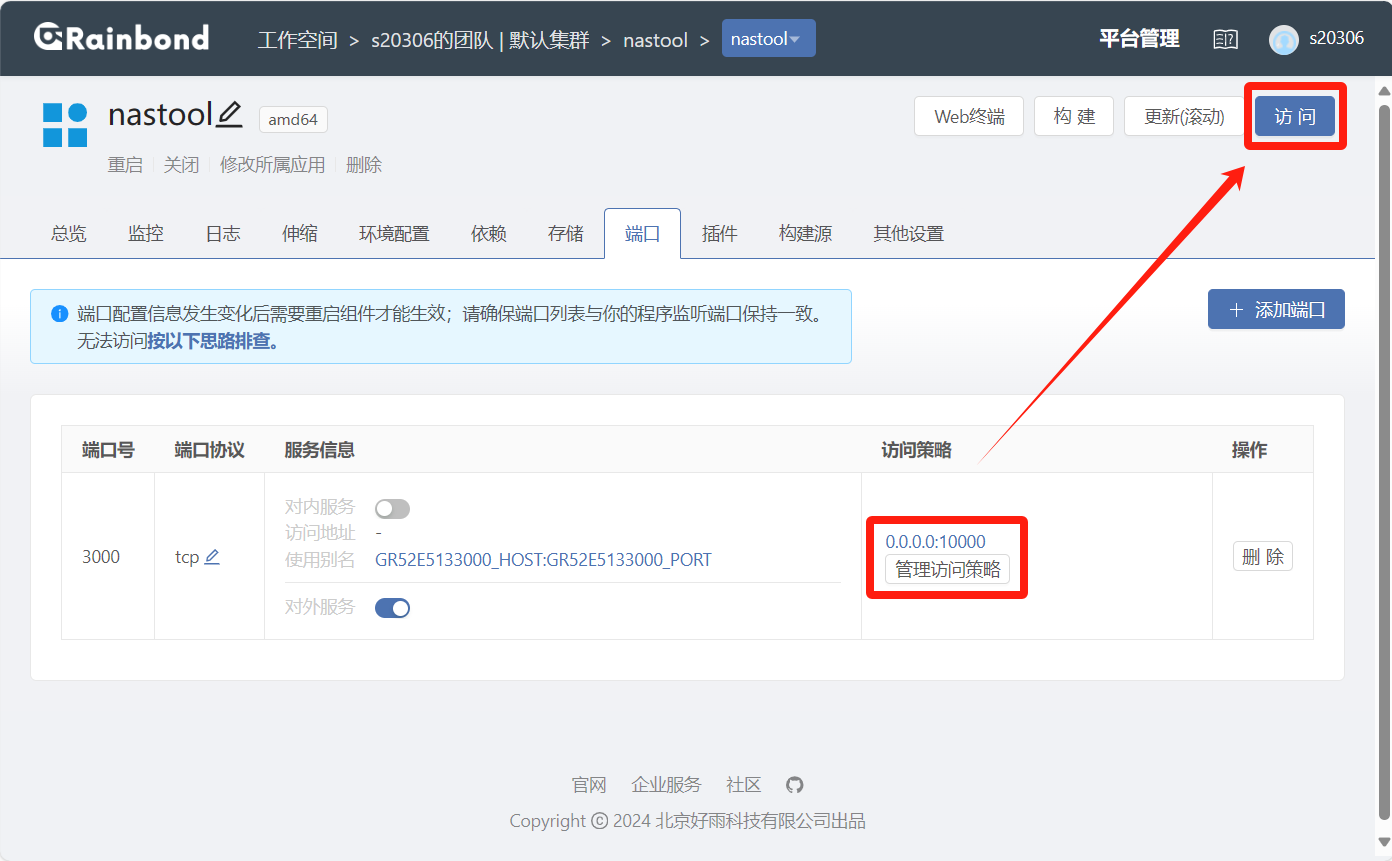Open the documentation book icon in header
Viewport: 1392px width, 861px height.
[x=1225, y=39]
